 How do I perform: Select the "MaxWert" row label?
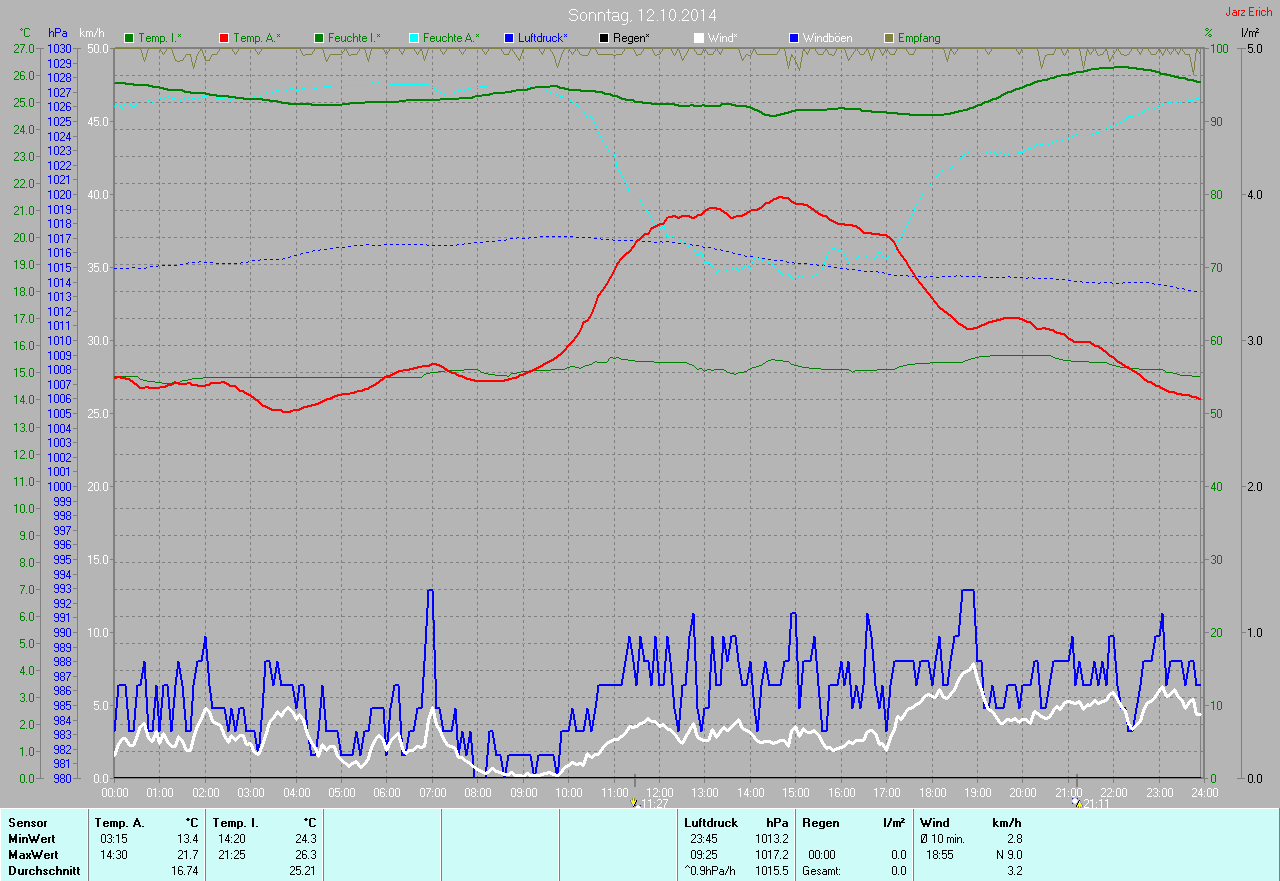pos(33,855)
